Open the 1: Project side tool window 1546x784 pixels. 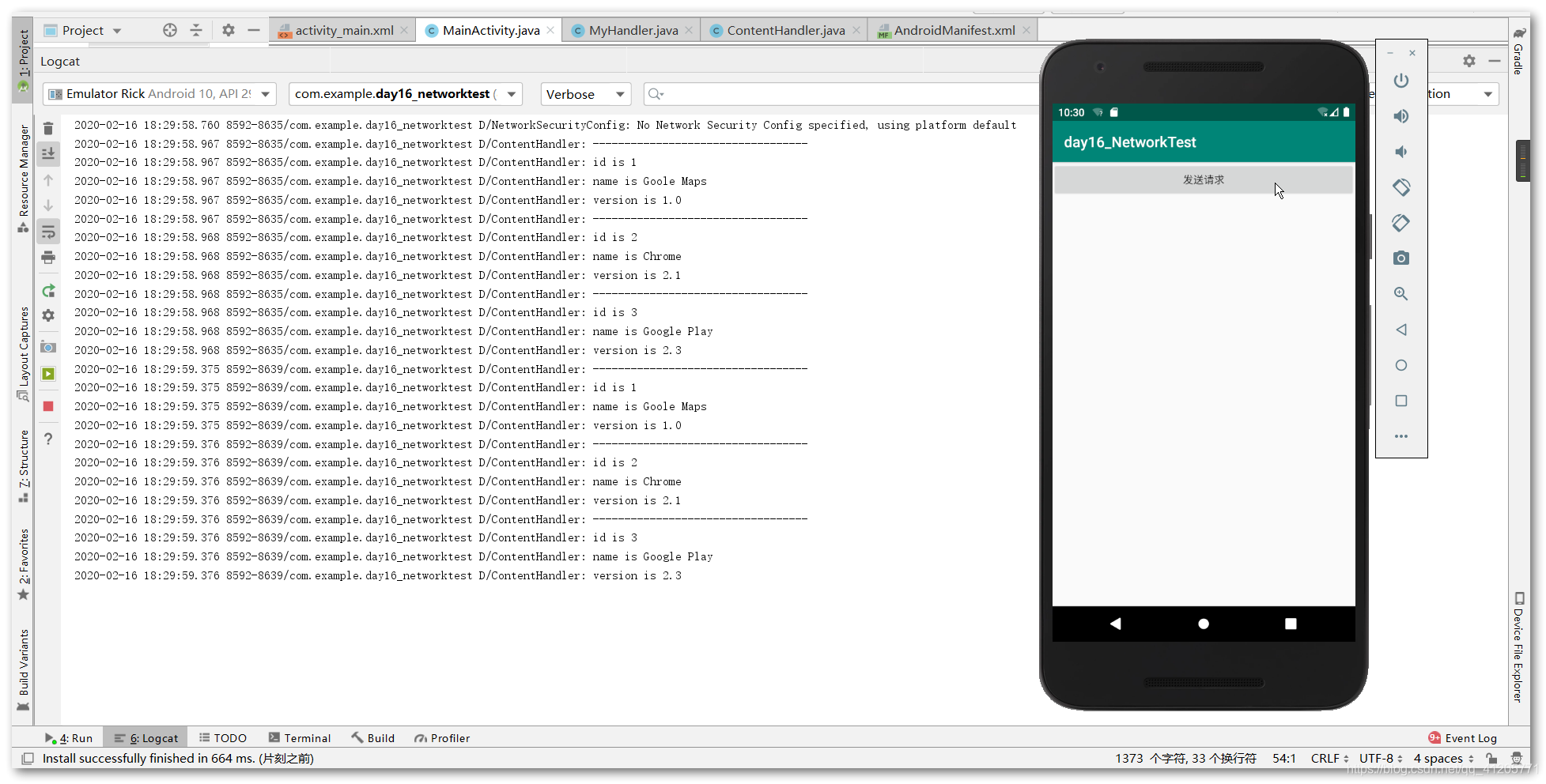coord(23,60)
